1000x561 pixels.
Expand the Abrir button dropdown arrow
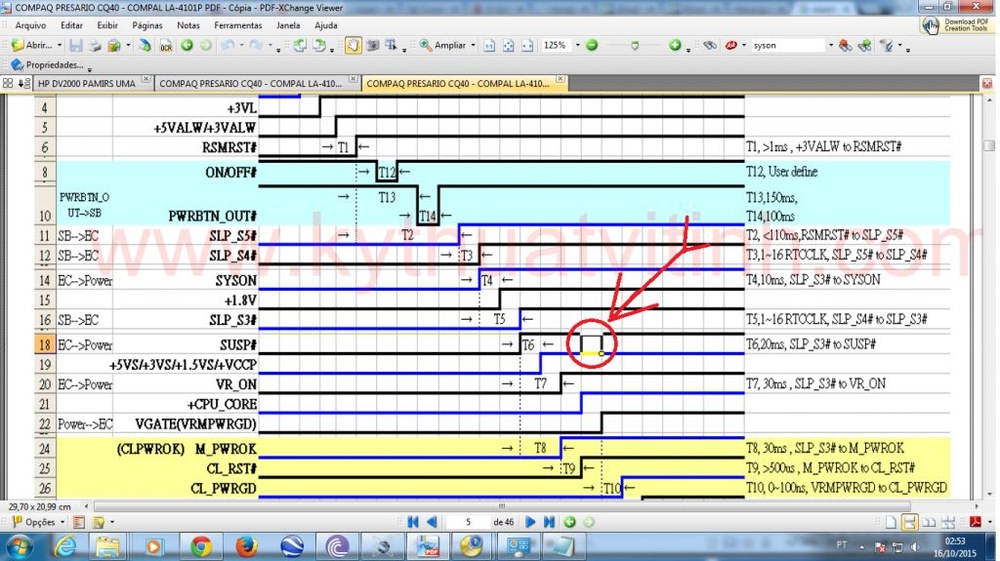pyautogui.click(x=60, y=46)
